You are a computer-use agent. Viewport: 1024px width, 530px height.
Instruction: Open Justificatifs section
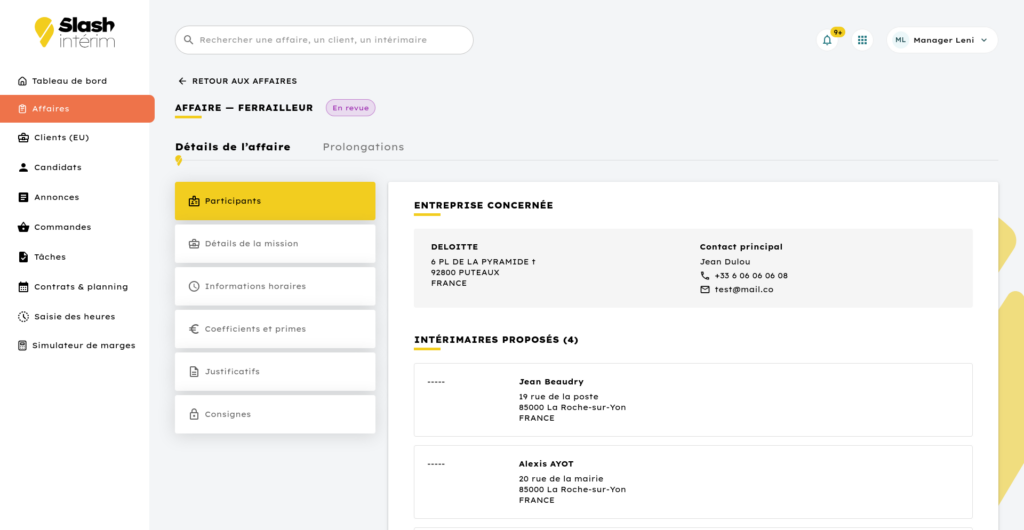pos(275,371)
